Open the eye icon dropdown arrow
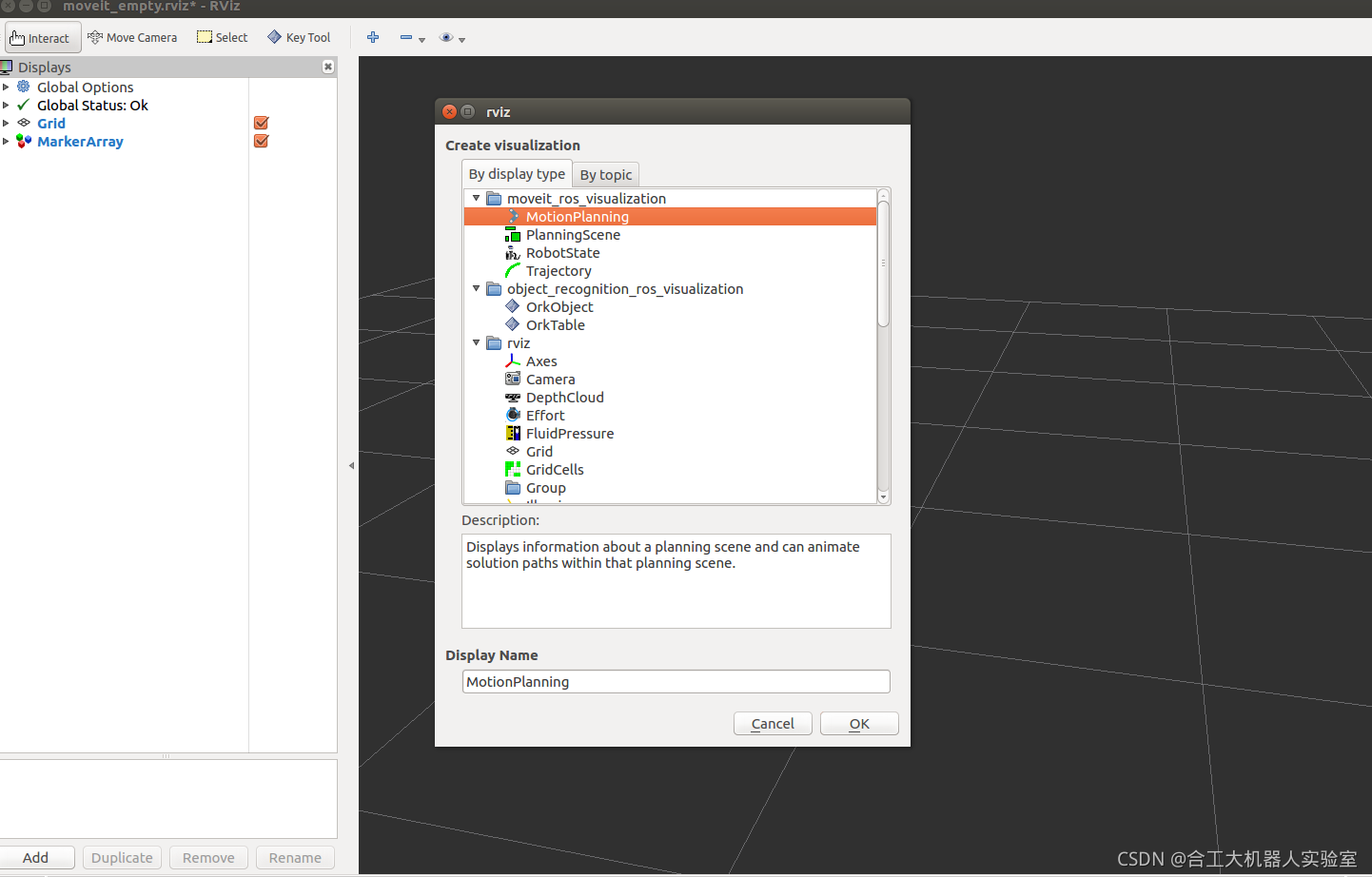This screenshot has height=877, width=1372. coord(462,40)
